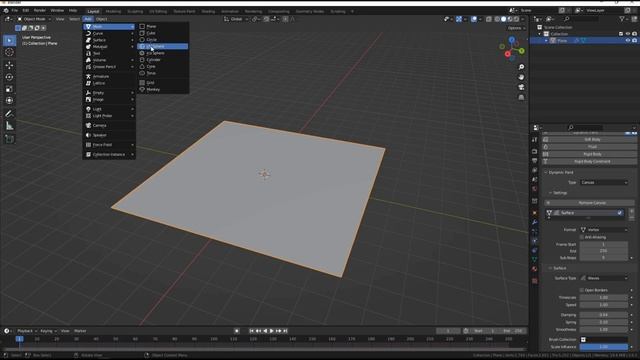Toggle viewport overlays button
The image size is (640, 360).
coord(474,19)
